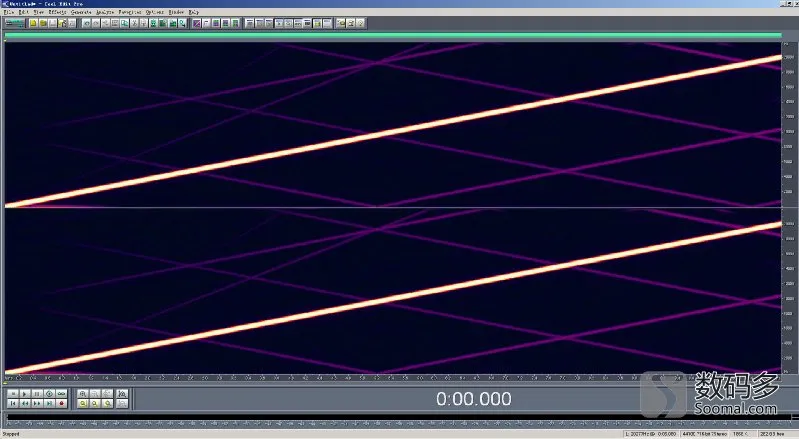Jump to the end of the file
This screenshot has width=799, height=439.
[49, 403]
